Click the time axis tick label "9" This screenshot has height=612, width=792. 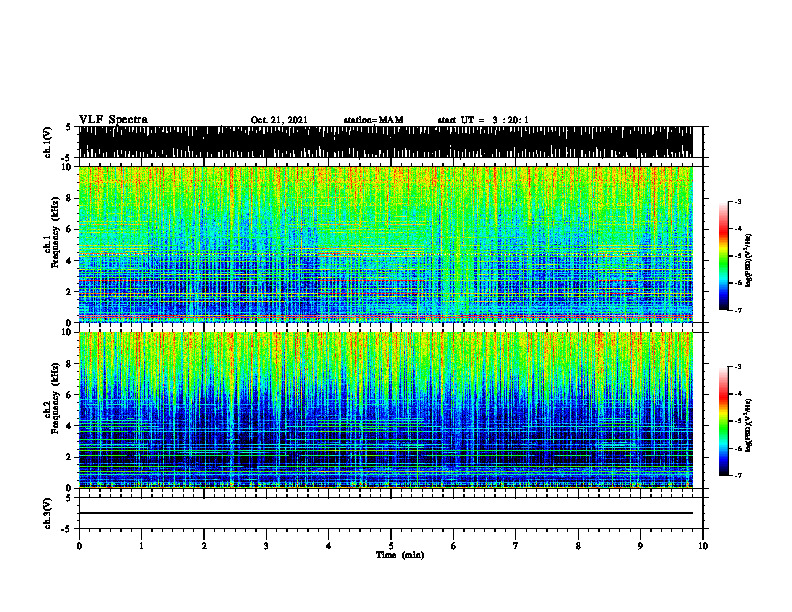coord(640,546)
